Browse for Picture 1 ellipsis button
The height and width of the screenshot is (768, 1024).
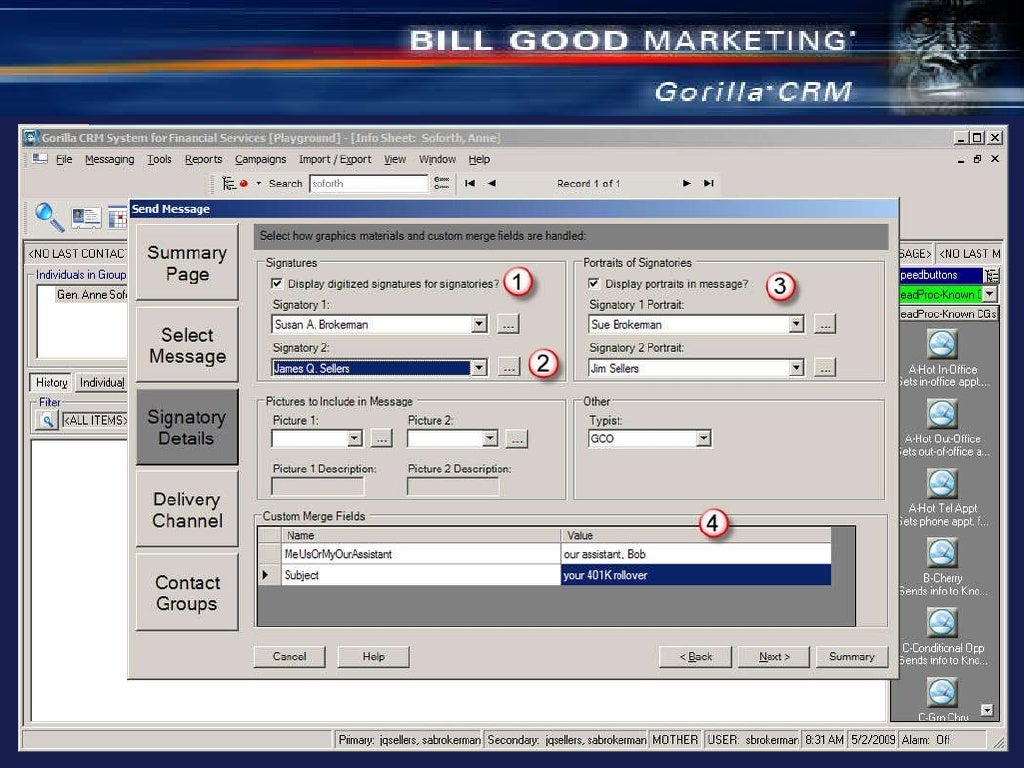381,439
